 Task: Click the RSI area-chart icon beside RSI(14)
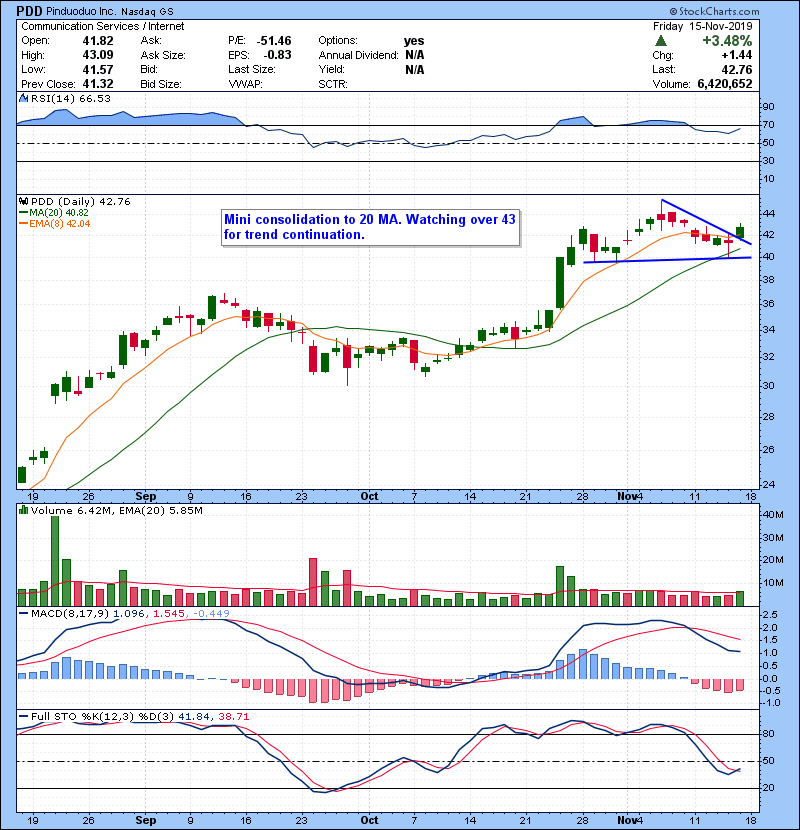(23, 98)
